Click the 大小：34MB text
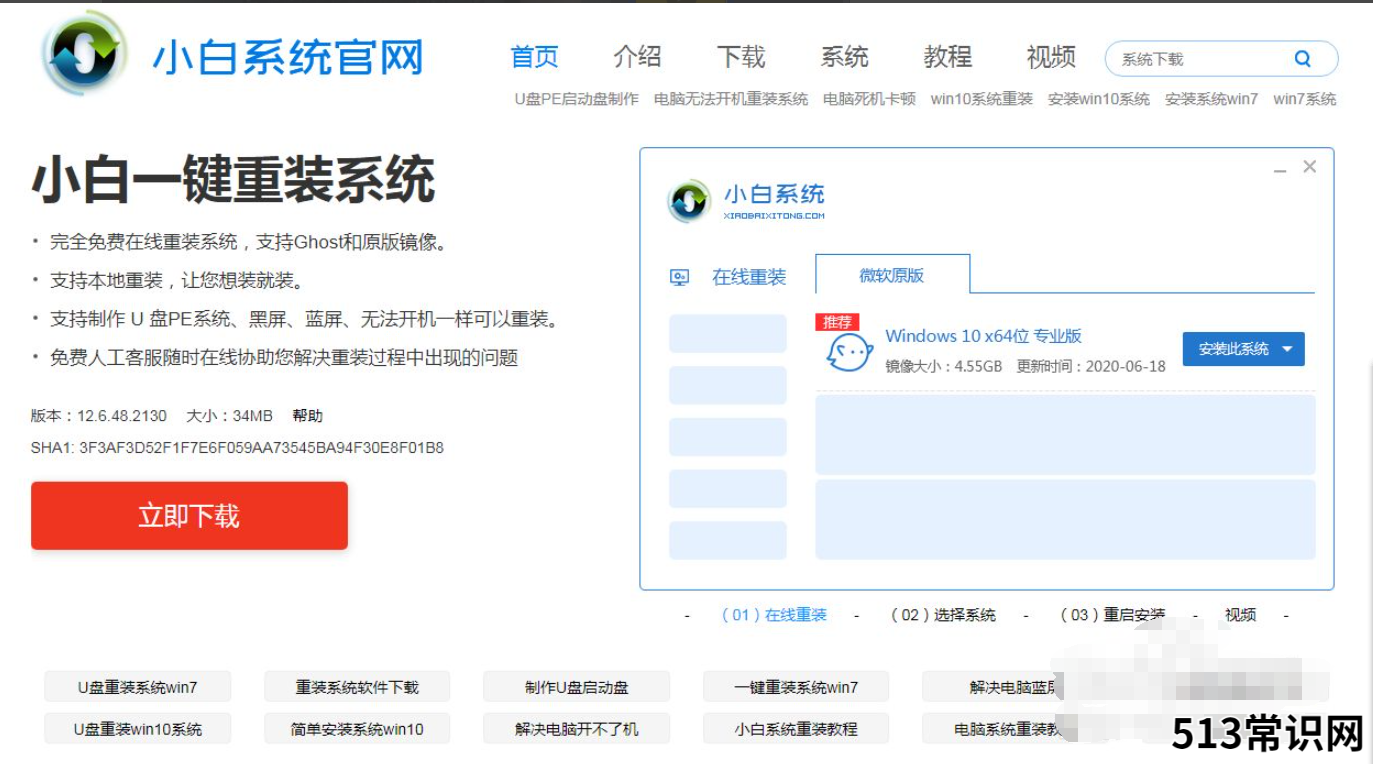 pyautogui.click(x=229, y=416)
